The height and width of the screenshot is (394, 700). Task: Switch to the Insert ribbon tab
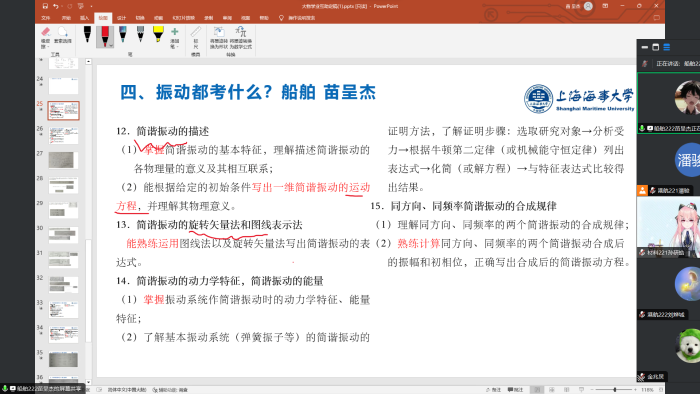point(84,18)
